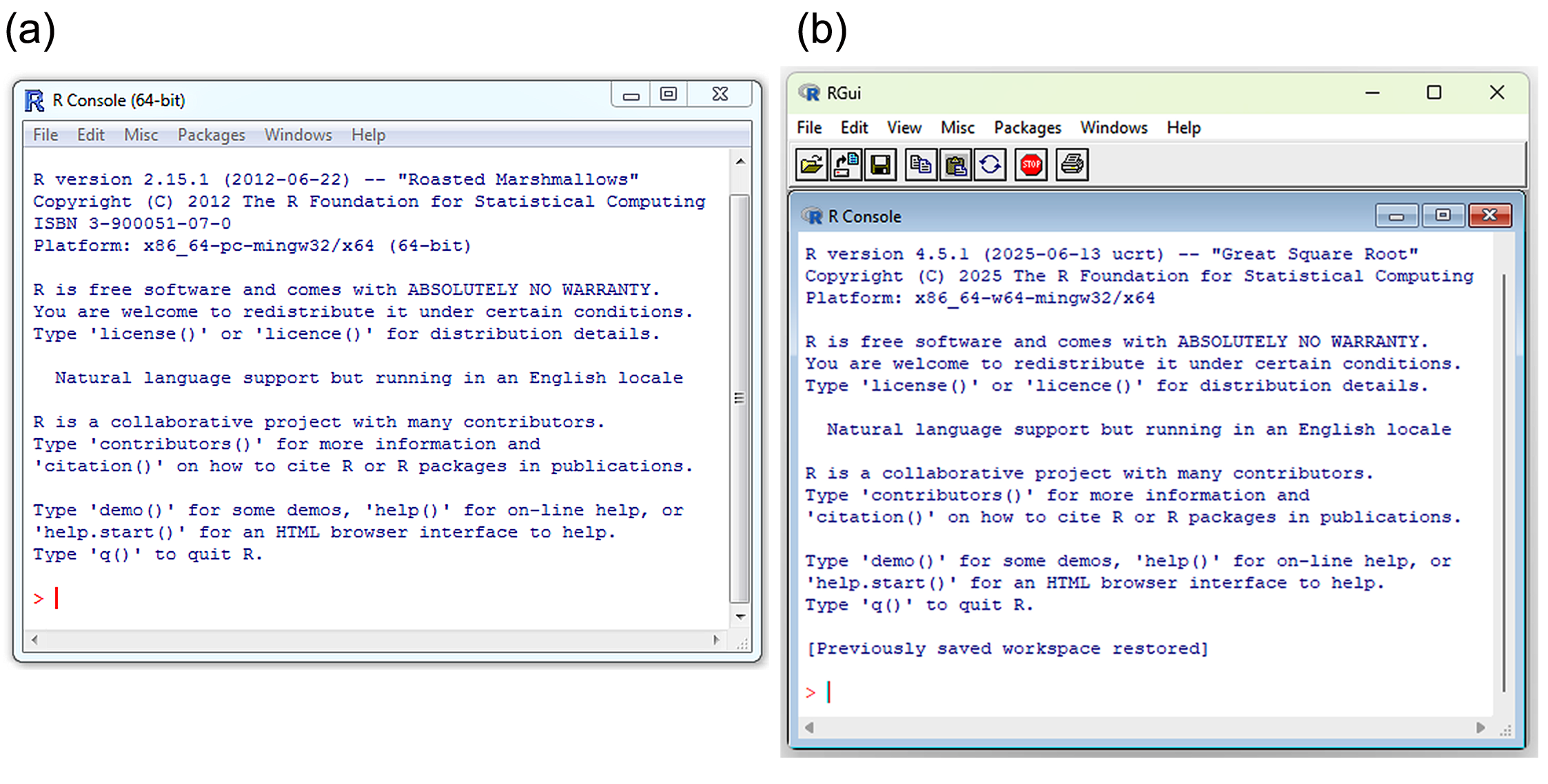Click the down arrow on the left console scrollbar
1548x784 pixels.
(740, 617)
